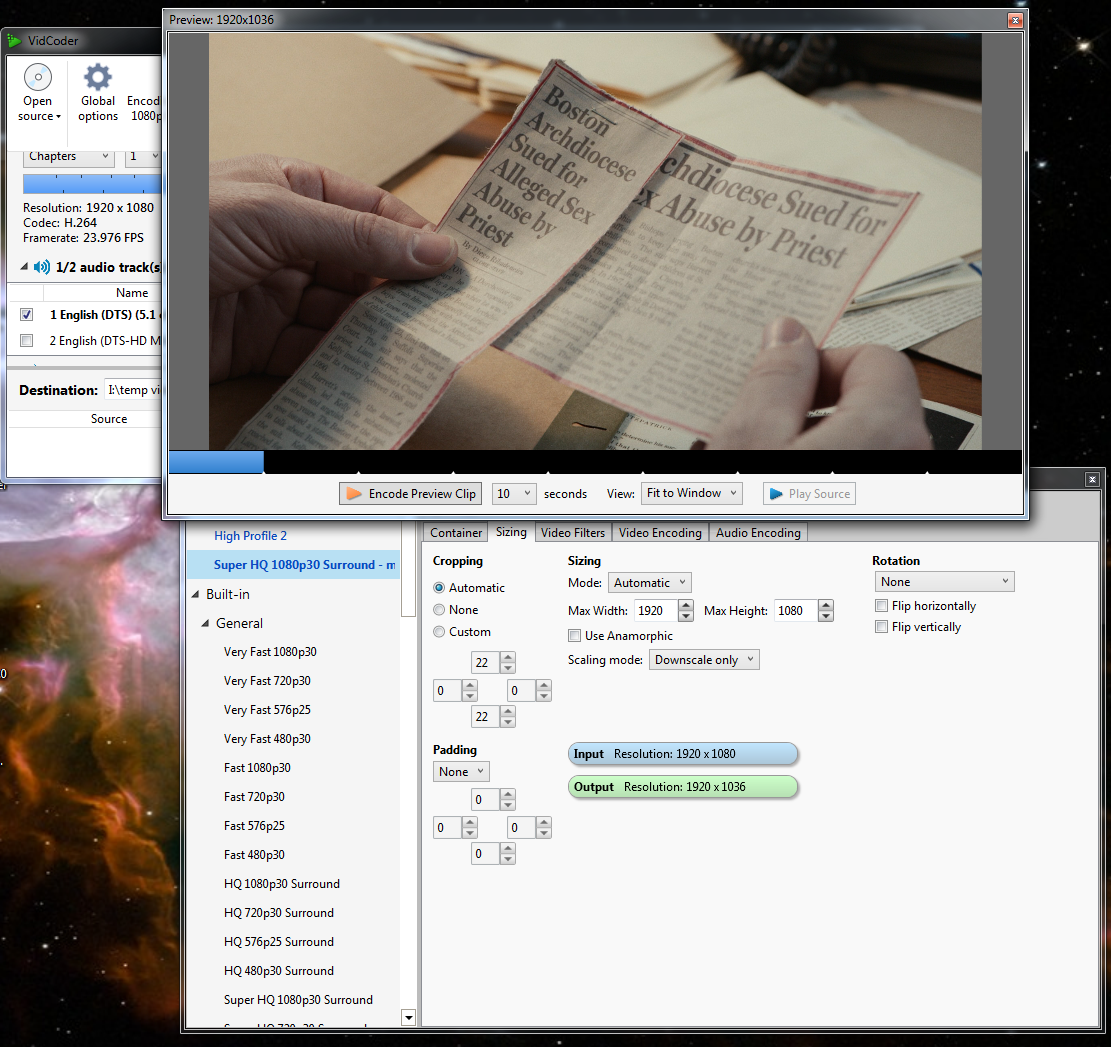1111x1047 pixels.
Task: Select the Super HQ 1080p30 Surround built-in preset
Action: pos(298,1000)
